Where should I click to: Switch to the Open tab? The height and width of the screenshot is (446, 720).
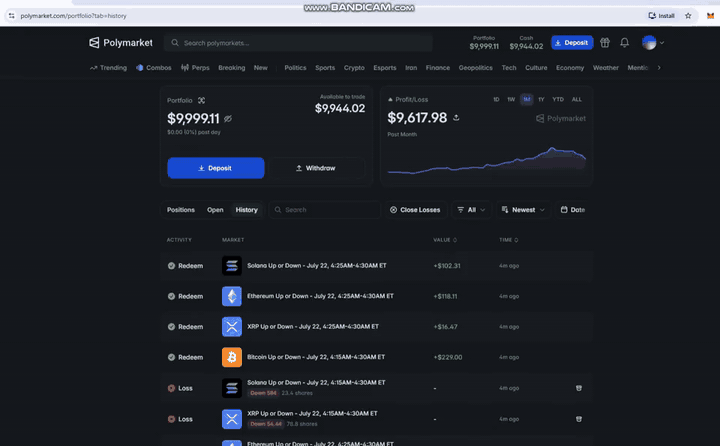[x=215, y=210]
